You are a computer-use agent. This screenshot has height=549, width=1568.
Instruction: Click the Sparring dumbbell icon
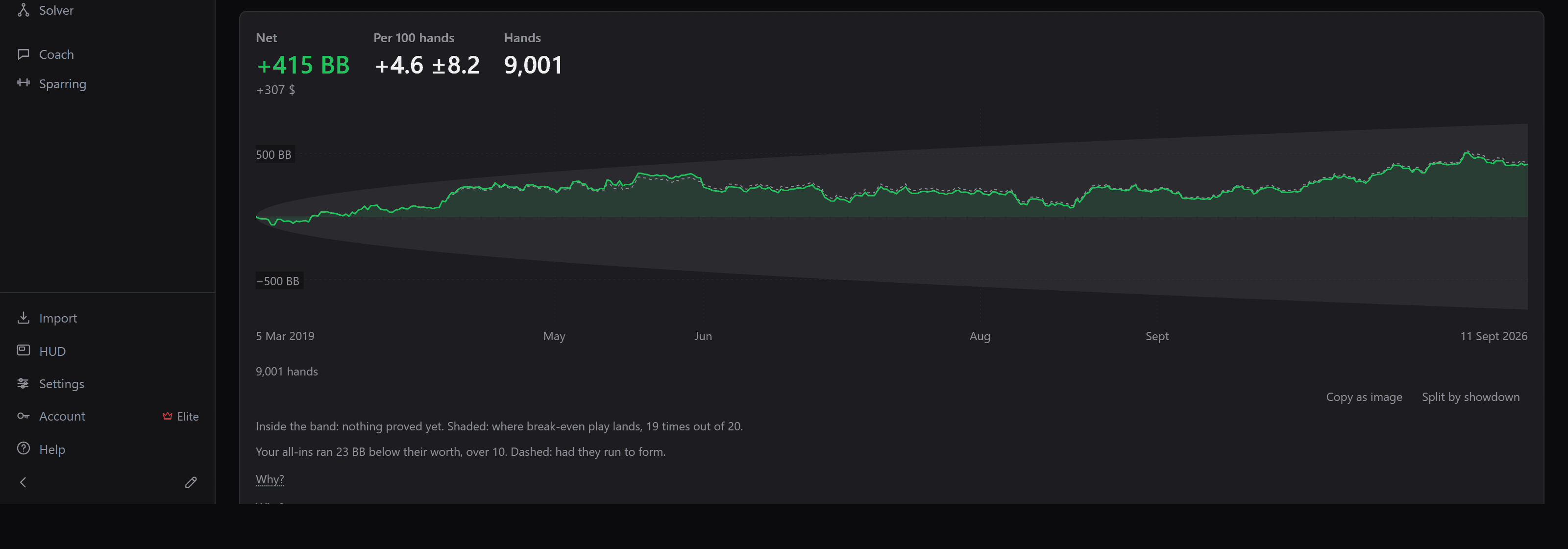point(23,83)
